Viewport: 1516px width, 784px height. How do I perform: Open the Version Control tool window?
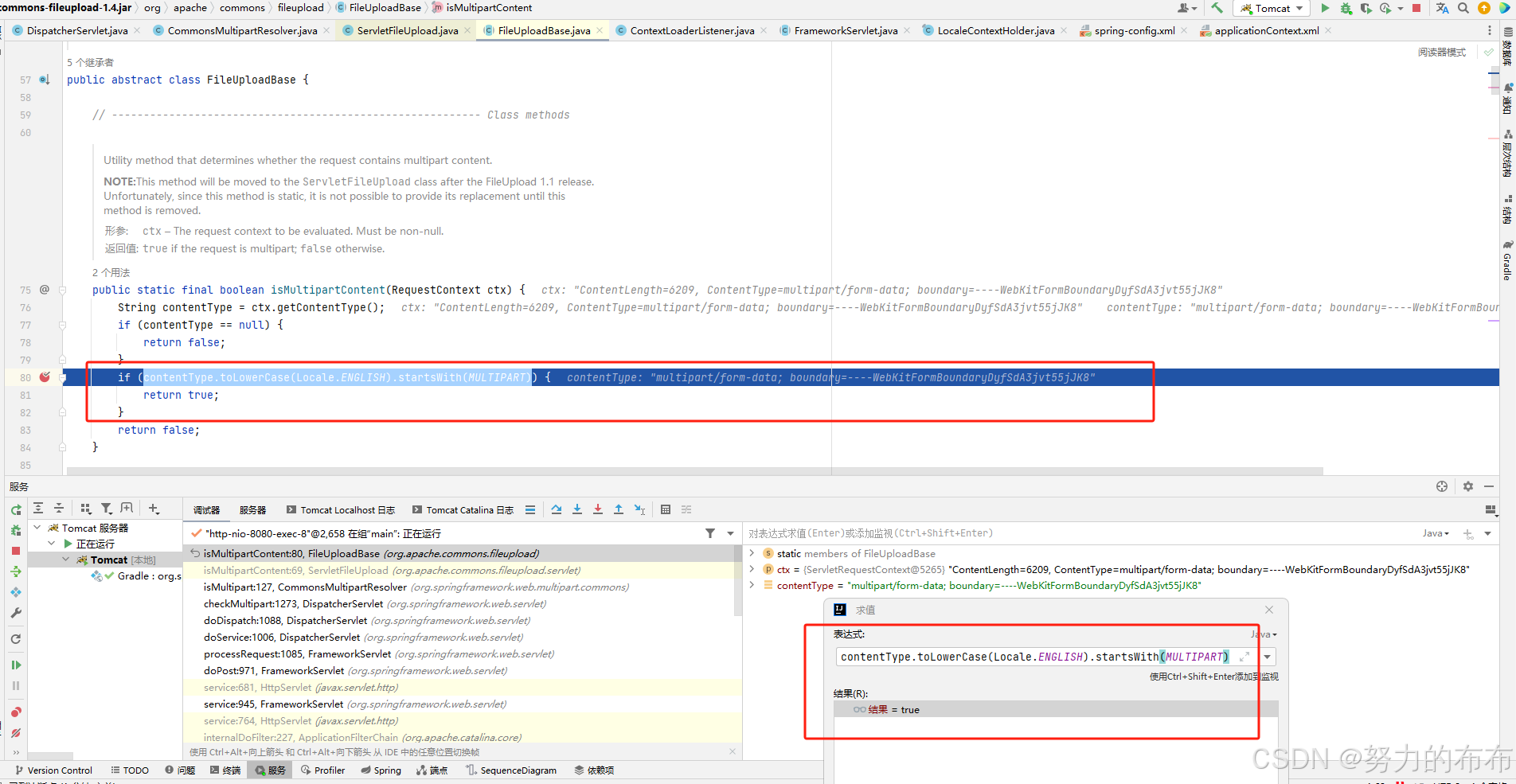53,770
